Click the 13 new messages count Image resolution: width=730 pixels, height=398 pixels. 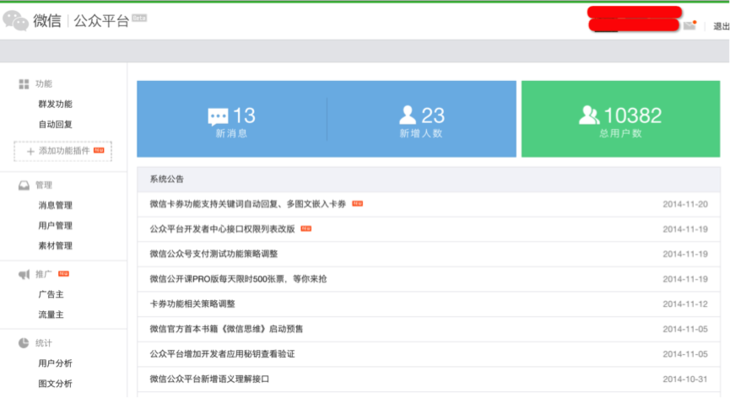point(244,115)
